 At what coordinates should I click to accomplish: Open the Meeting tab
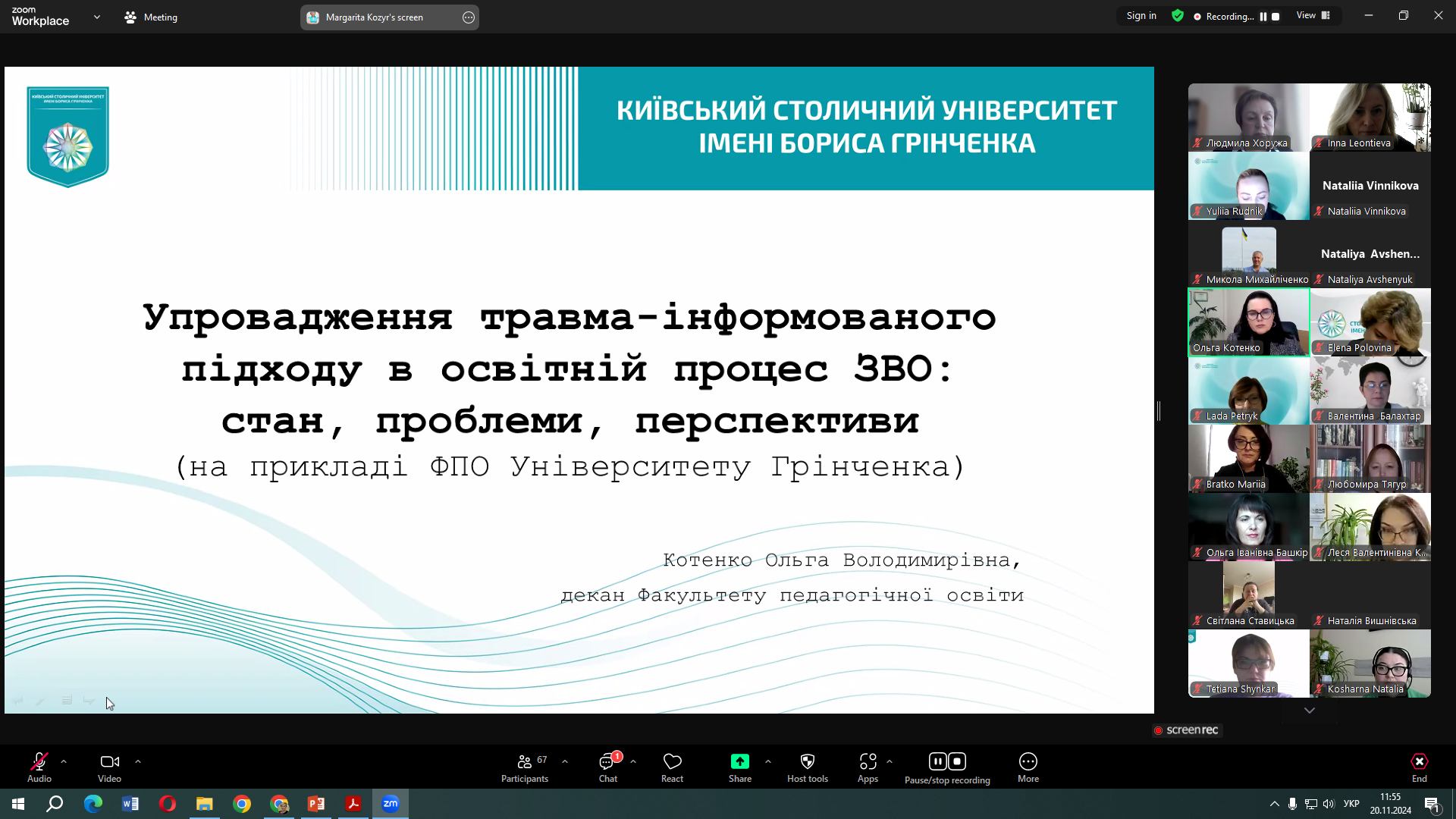pos(151,17)
